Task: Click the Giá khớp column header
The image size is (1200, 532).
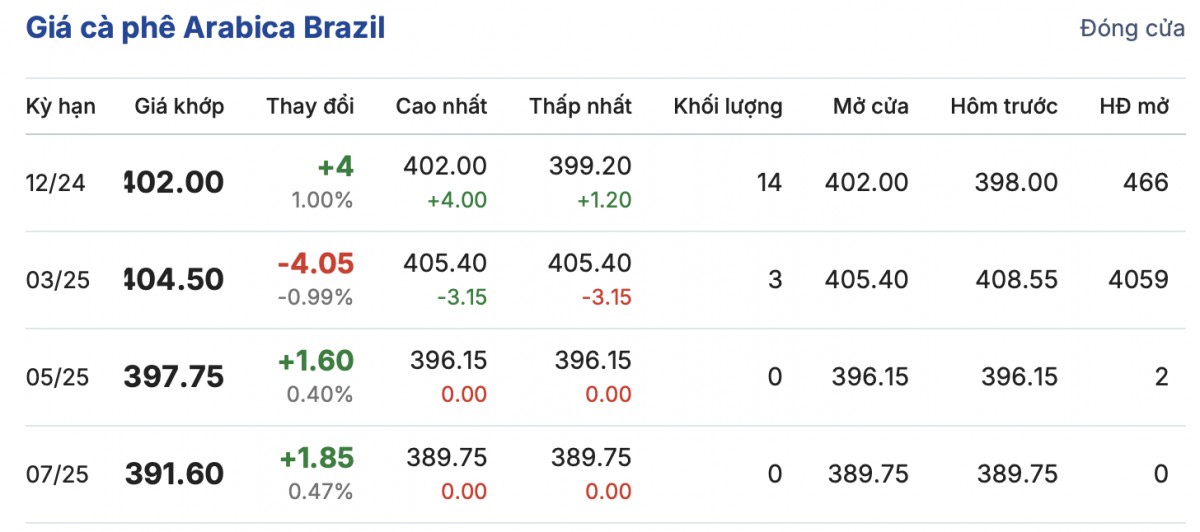Action: [179, 107]
